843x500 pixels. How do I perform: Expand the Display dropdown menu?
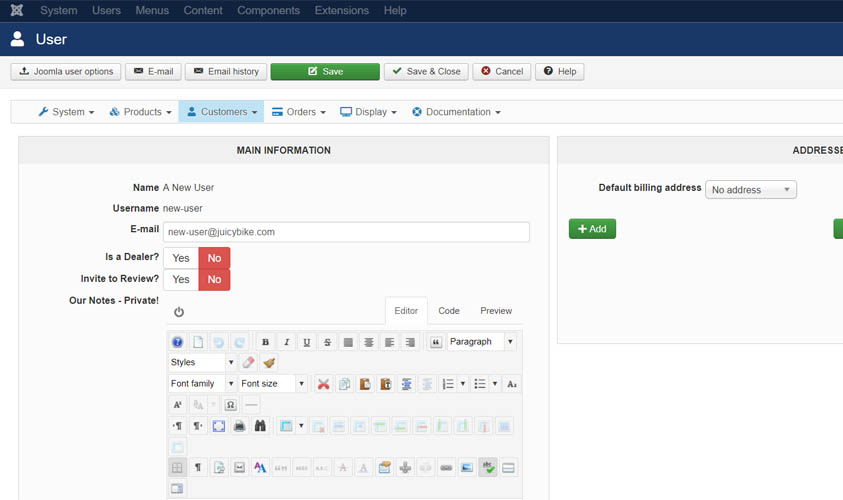coord(368,112)
